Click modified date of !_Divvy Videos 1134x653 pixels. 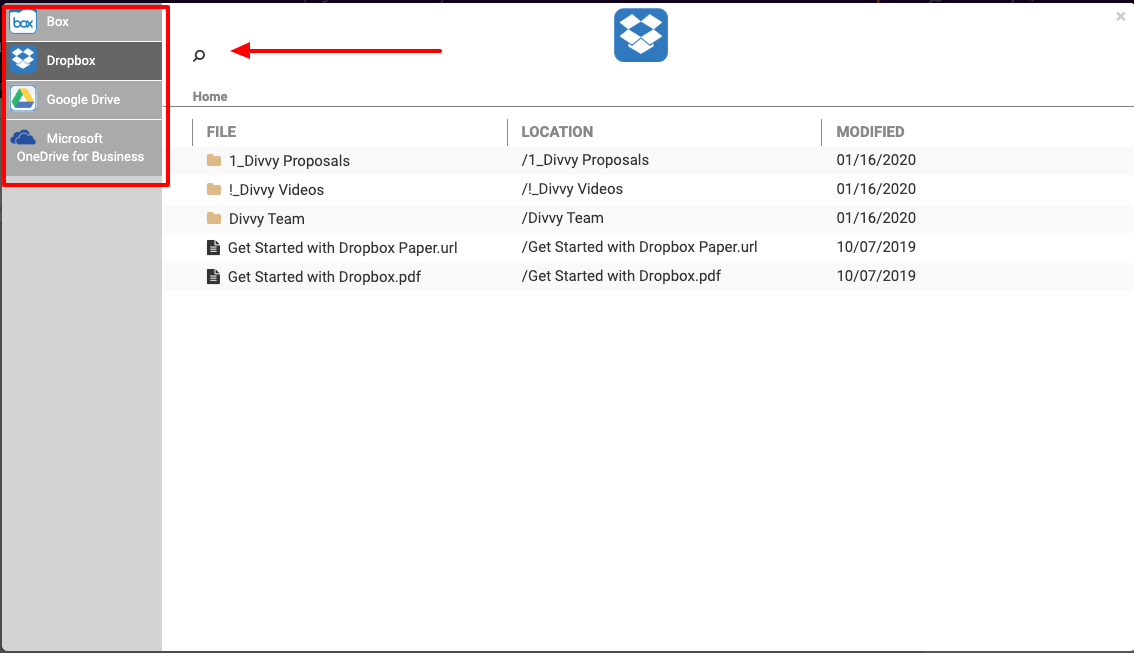tap(876, 189)
